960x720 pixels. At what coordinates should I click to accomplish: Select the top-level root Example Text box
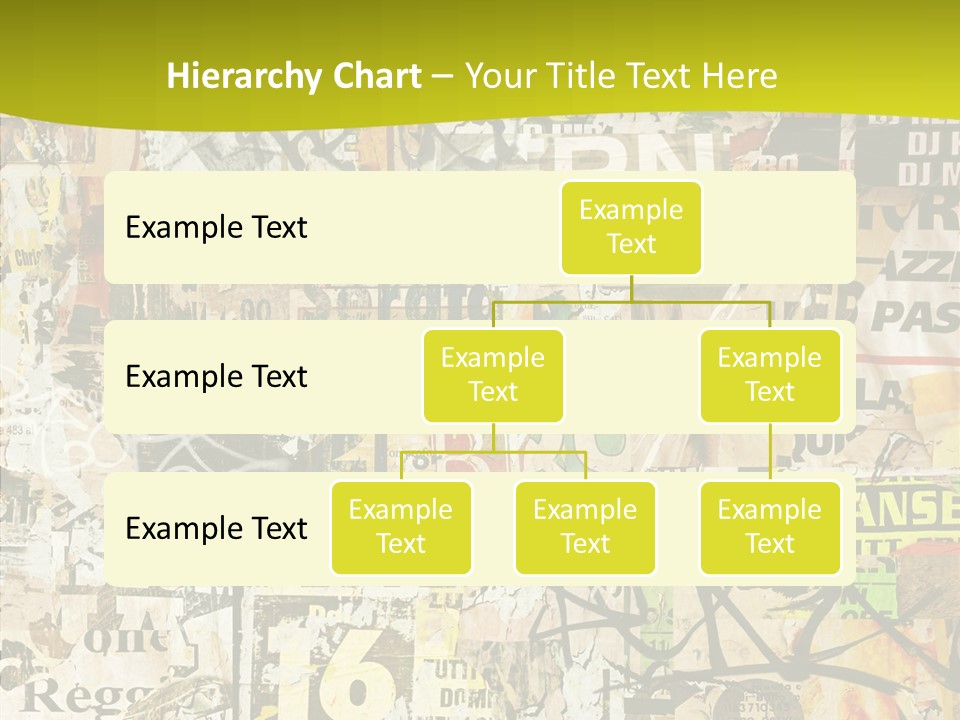[x=631, y=227]
